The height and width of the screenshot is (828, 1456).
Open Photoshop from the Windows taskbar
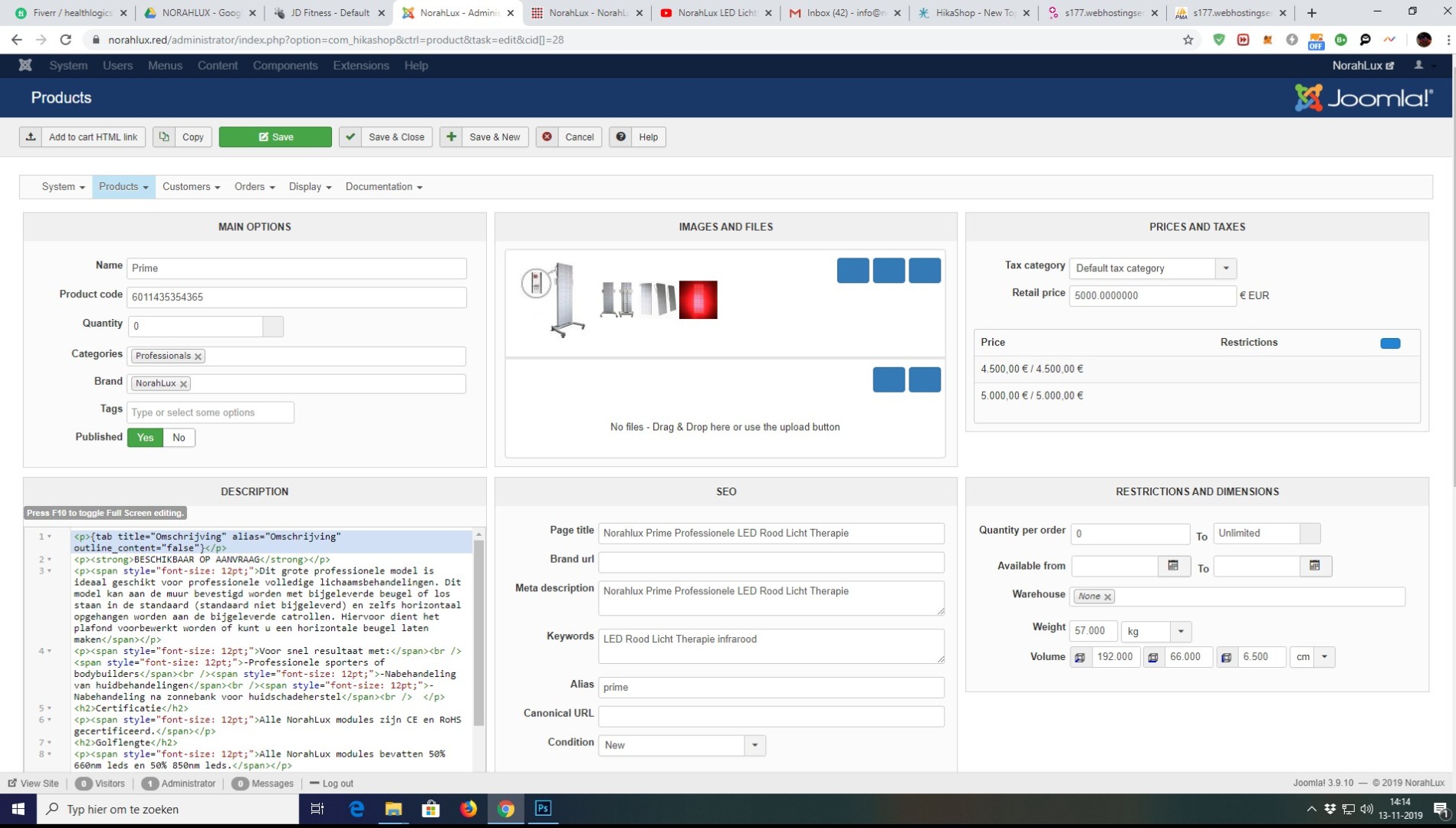543,809
